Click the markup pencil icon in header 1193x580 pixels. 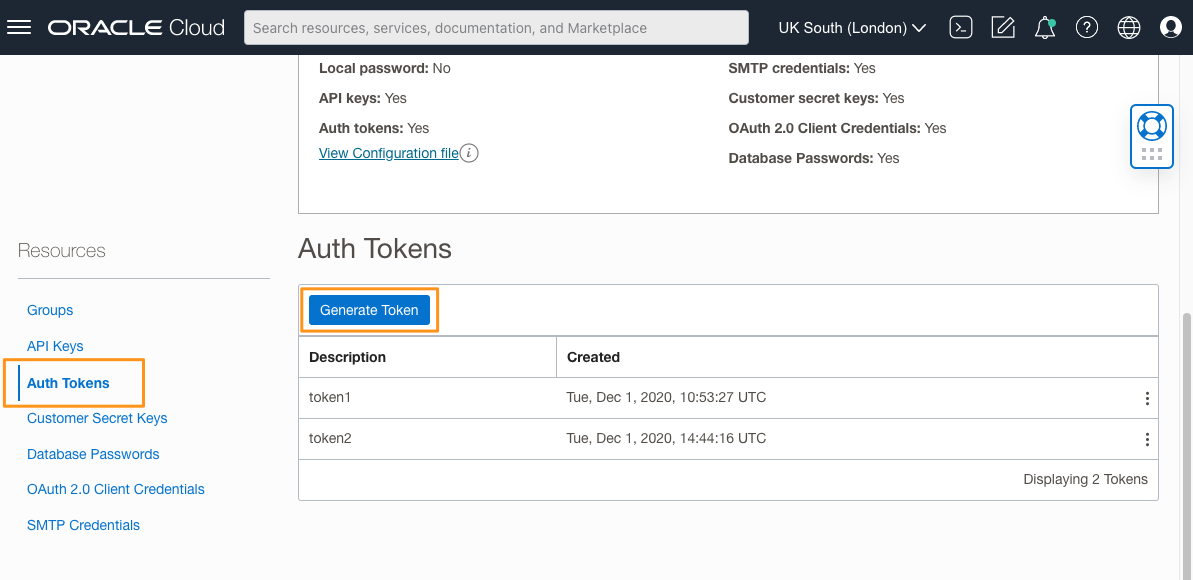pos(1002,27)
